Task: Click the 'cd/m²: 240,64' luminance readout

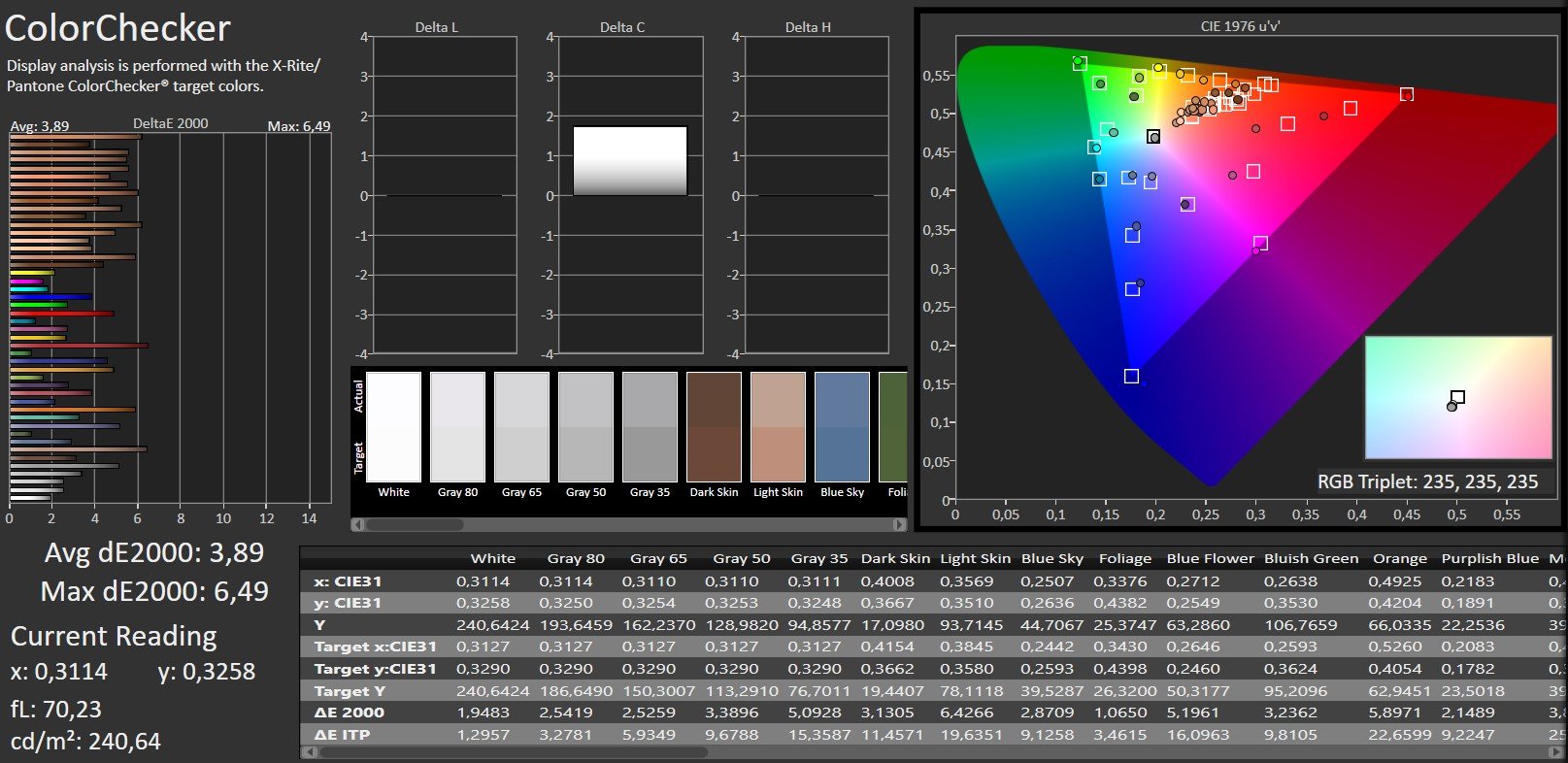Action: click(85, 742)
